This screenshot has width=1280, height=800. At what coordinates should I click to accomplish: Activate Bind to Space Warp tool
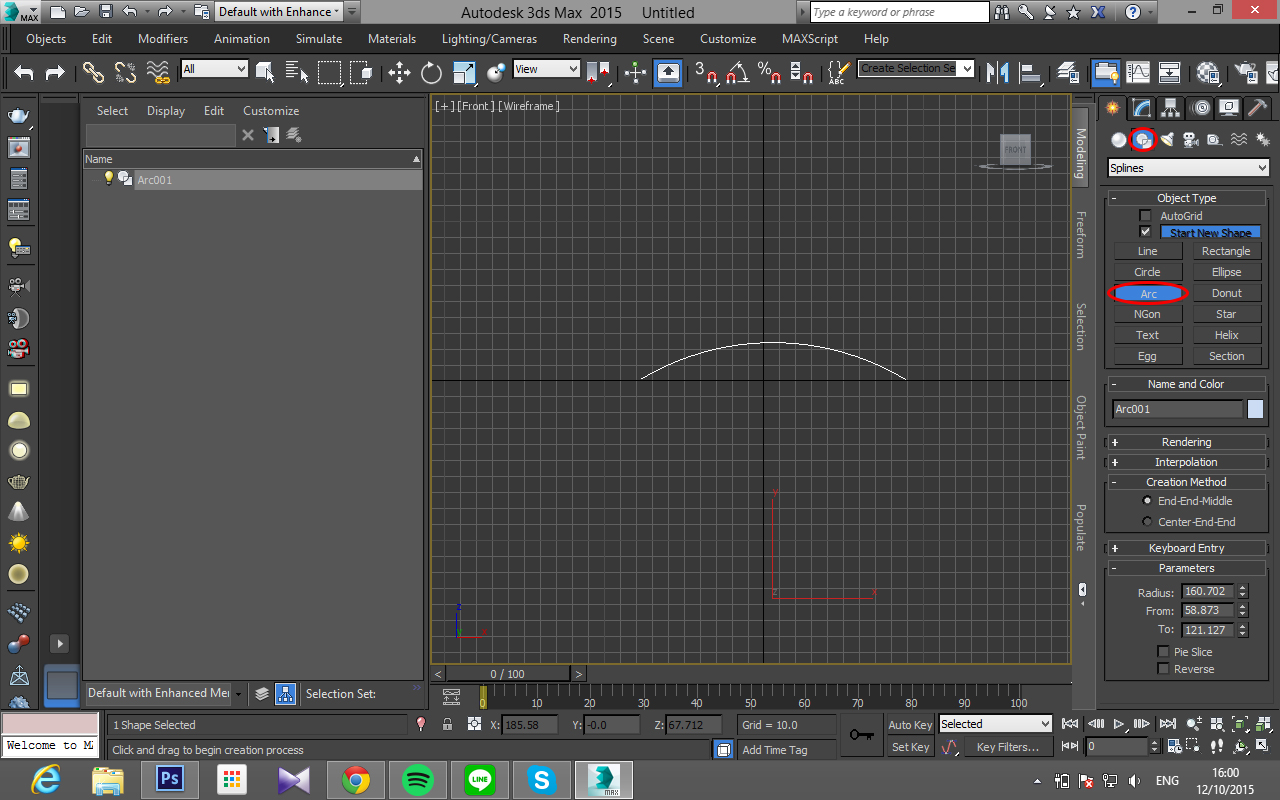coord(158,72)
